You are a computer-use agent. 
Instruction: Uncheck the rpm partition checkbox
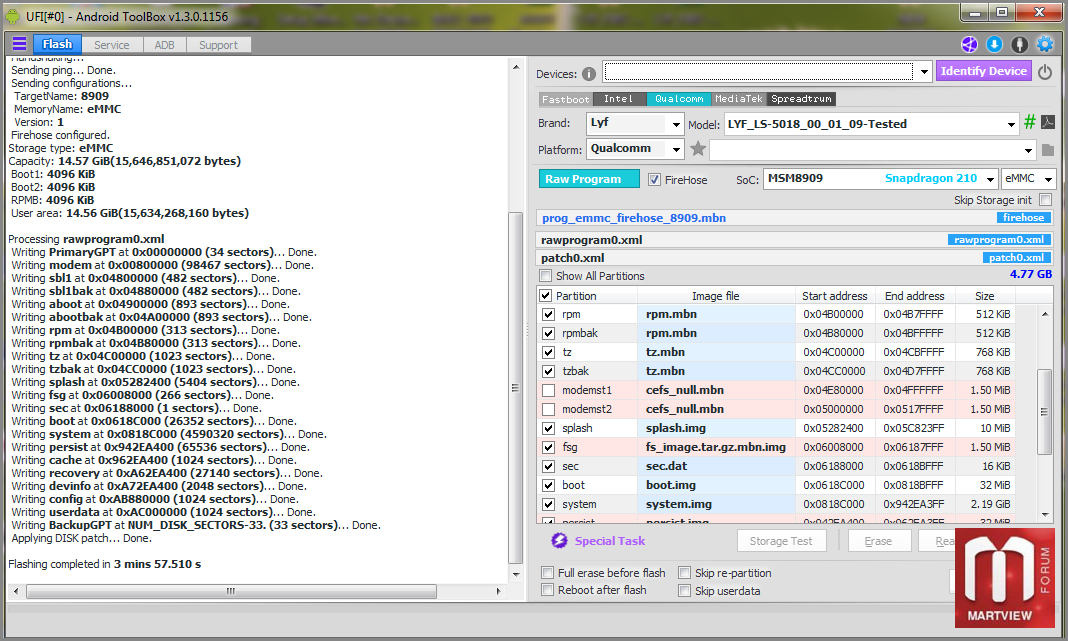[548, 314]
